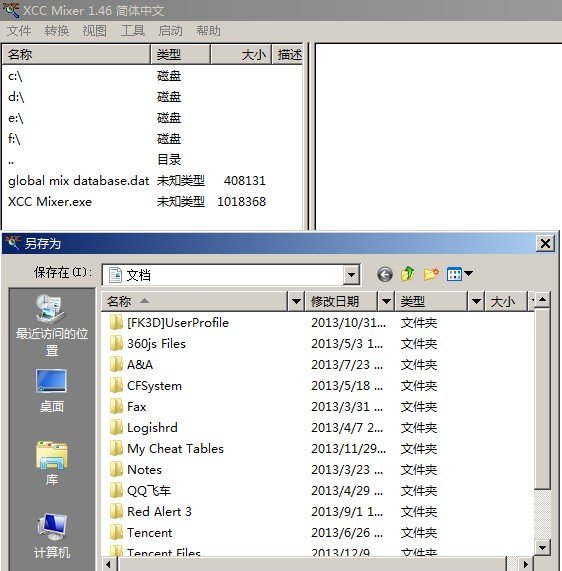The width and height of the screenshot is (562, 571).
Task: Select the Red Alert 3 folder icon
Action: click(116, 512)
